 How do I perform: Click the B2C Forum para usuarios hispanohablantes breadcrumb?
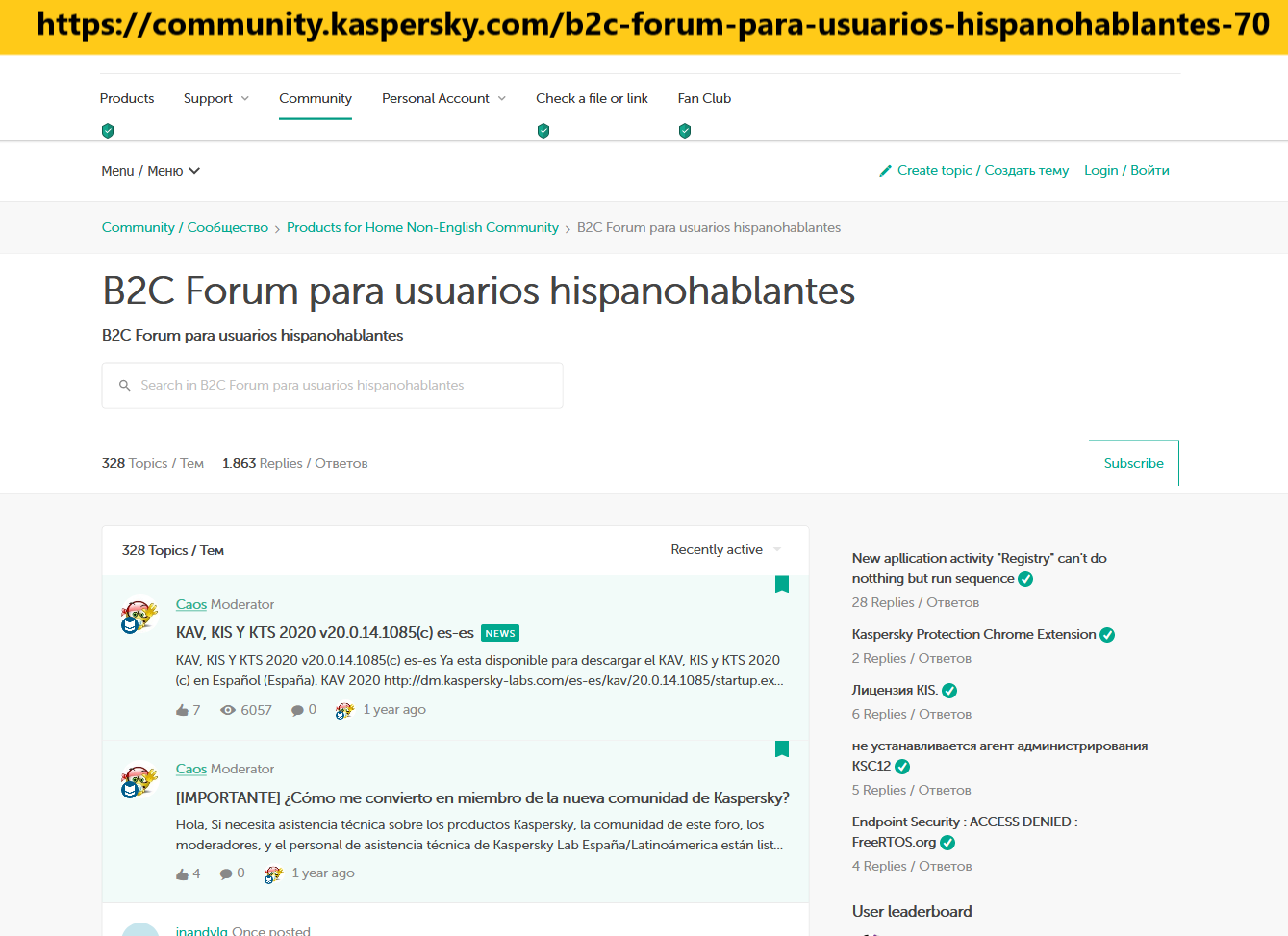point(709,227)
